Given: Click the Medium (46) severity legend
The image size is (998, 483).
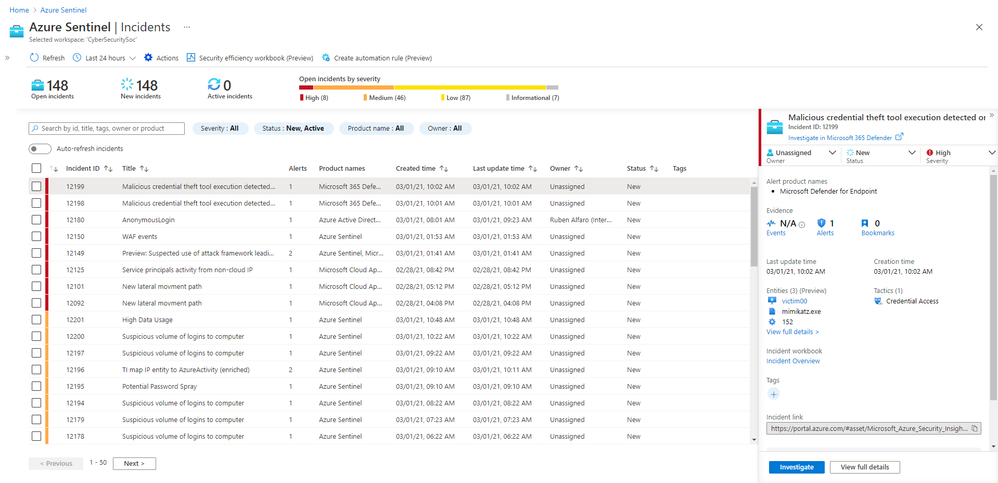Looking at the screenshot, I should tap(384, 98).
